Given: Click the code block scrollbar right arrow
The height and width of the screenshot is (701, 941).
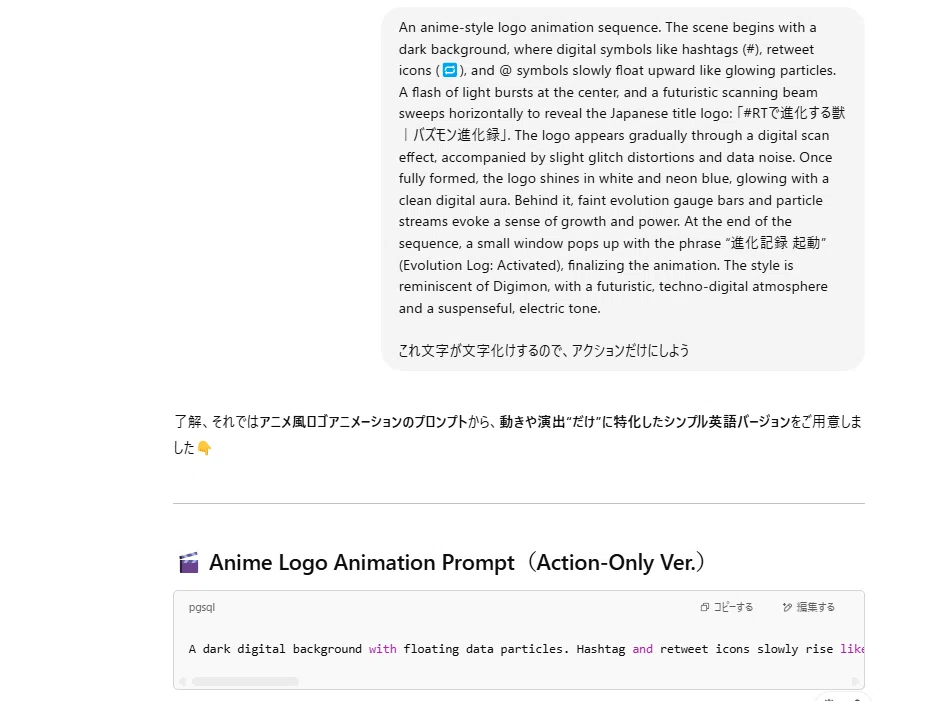Looking at the screenshot, I should point(855,681).
